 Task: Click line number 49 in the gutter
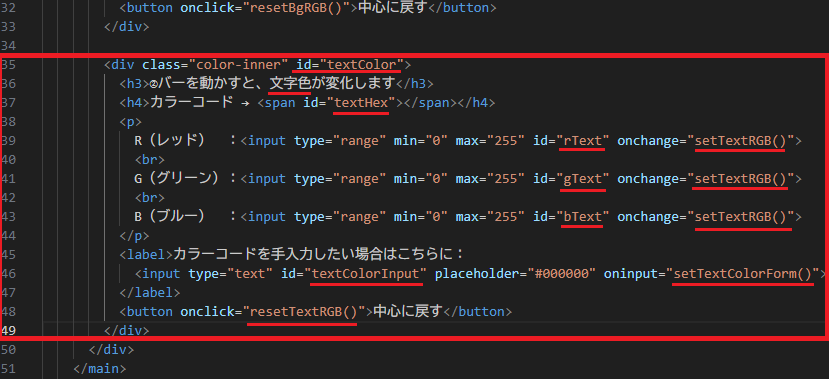[8, 330]
